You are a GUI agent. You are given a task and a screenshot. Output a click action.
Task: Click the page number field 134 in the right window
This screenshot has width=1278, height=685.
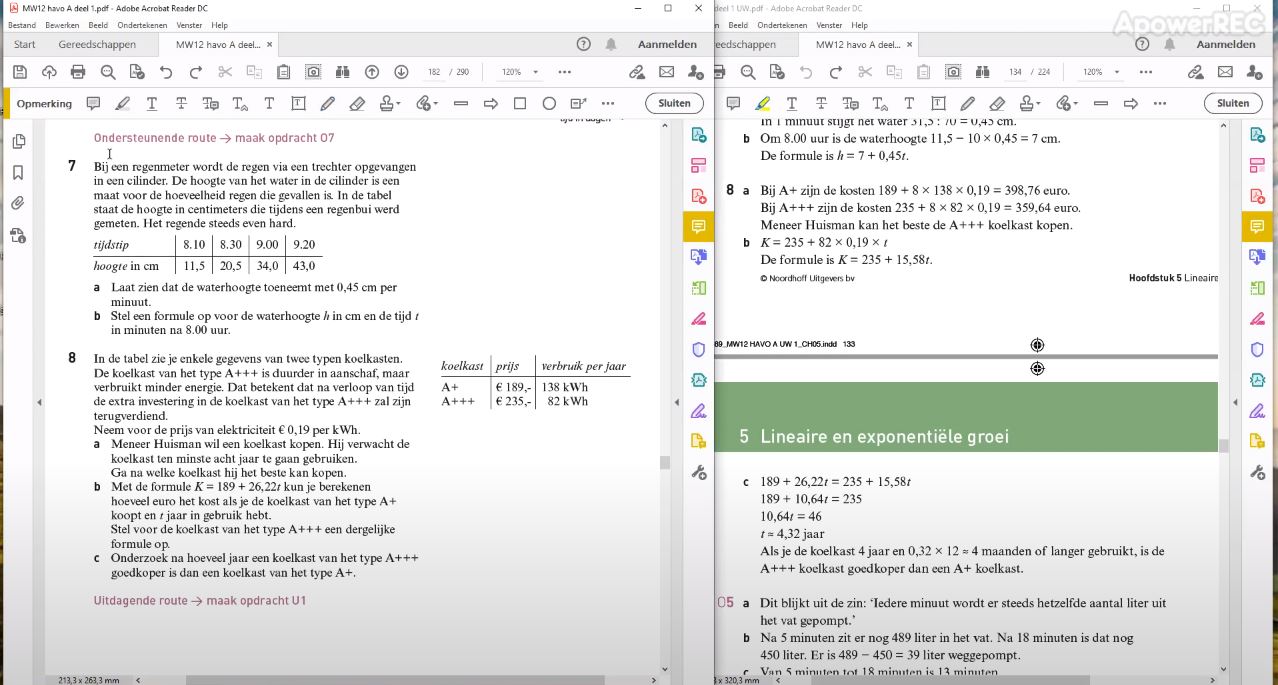1015,72
